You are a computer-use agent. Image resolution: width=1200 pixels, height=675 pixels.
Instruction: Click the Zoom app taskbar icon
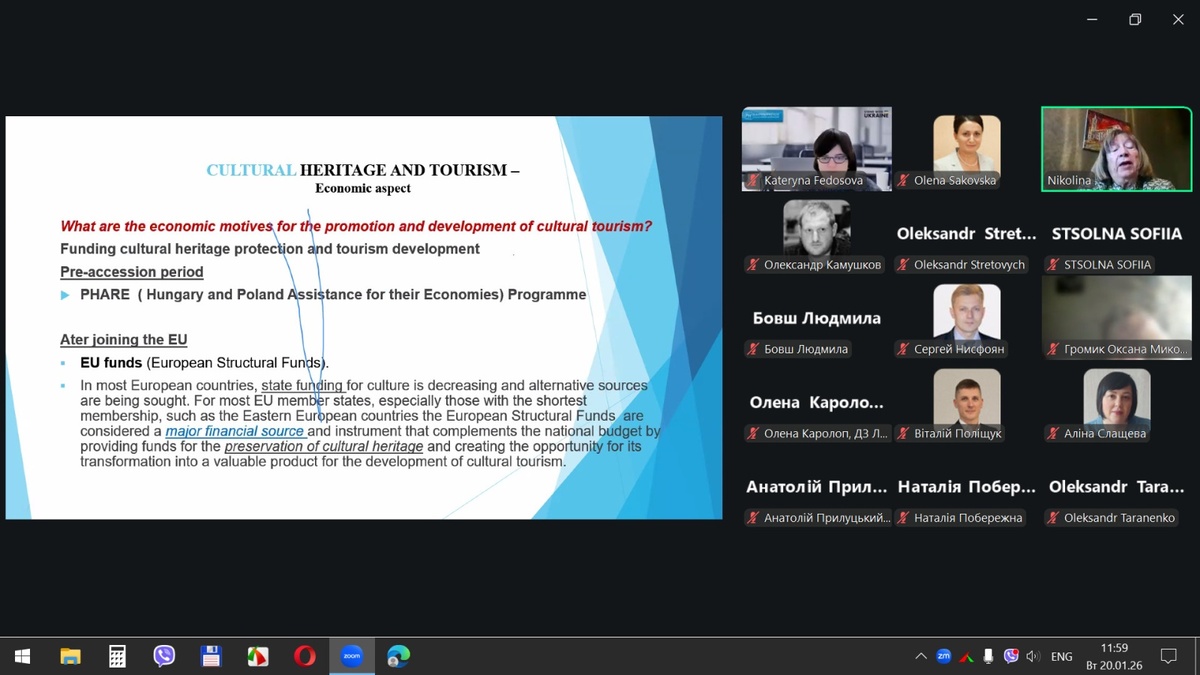(x=351, y=656)
